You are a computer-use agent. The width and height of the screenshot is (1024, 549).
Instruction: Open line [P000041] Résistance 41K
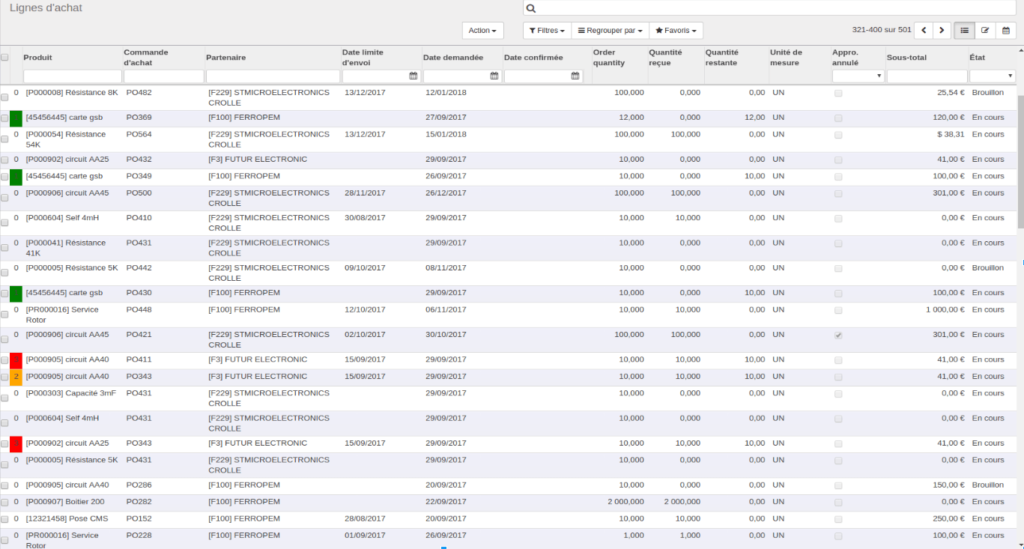pyautogui.click(x=65, y=248)
